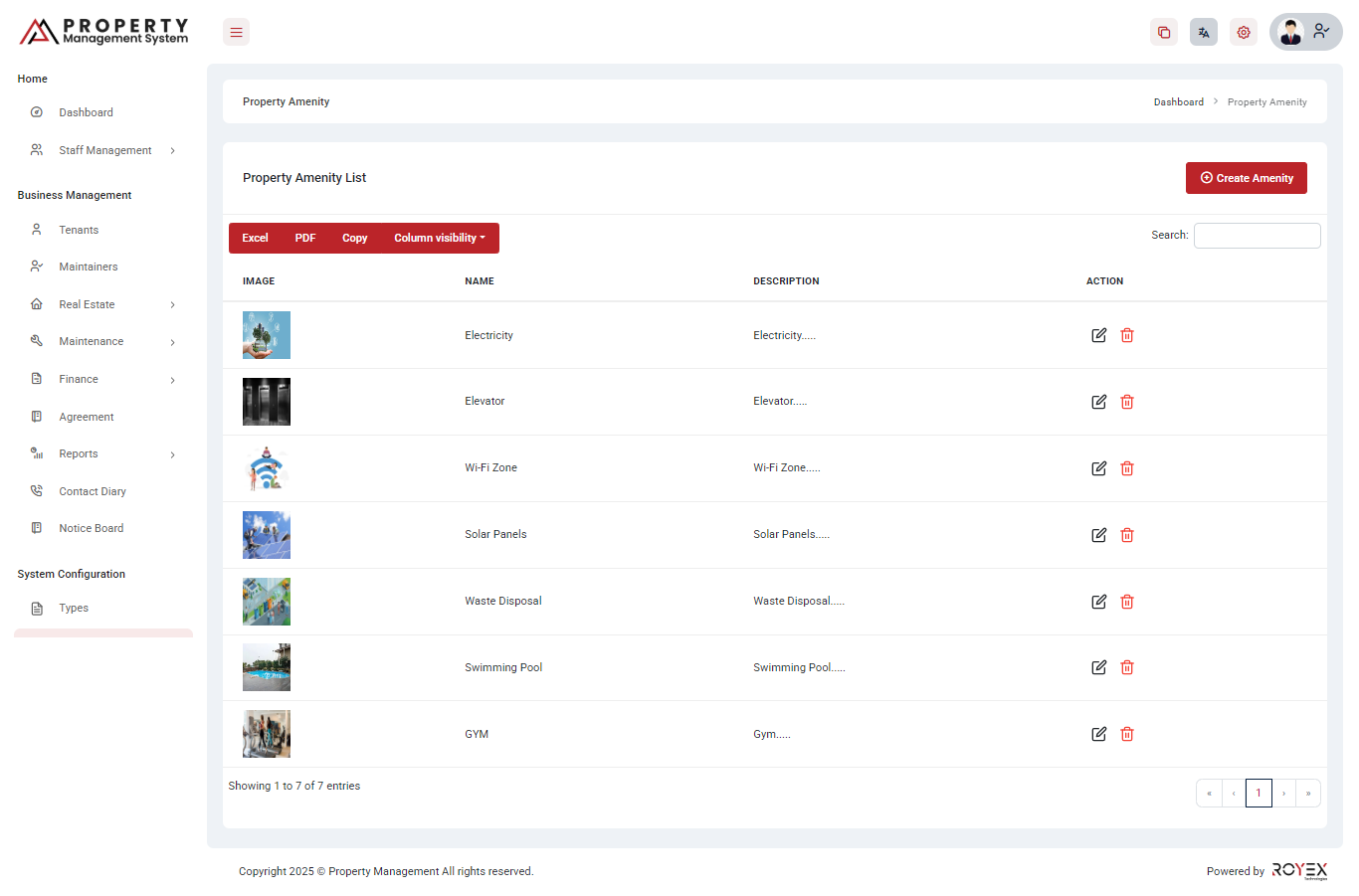Export the amenity list to Excel

coord(255,238)
